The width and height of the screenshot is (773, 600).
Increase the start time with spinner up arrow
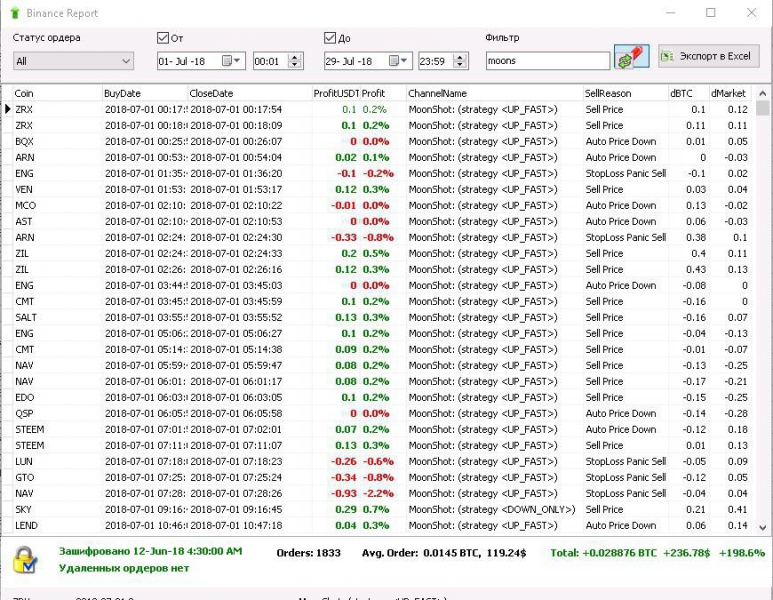click(x=295, y=57)
